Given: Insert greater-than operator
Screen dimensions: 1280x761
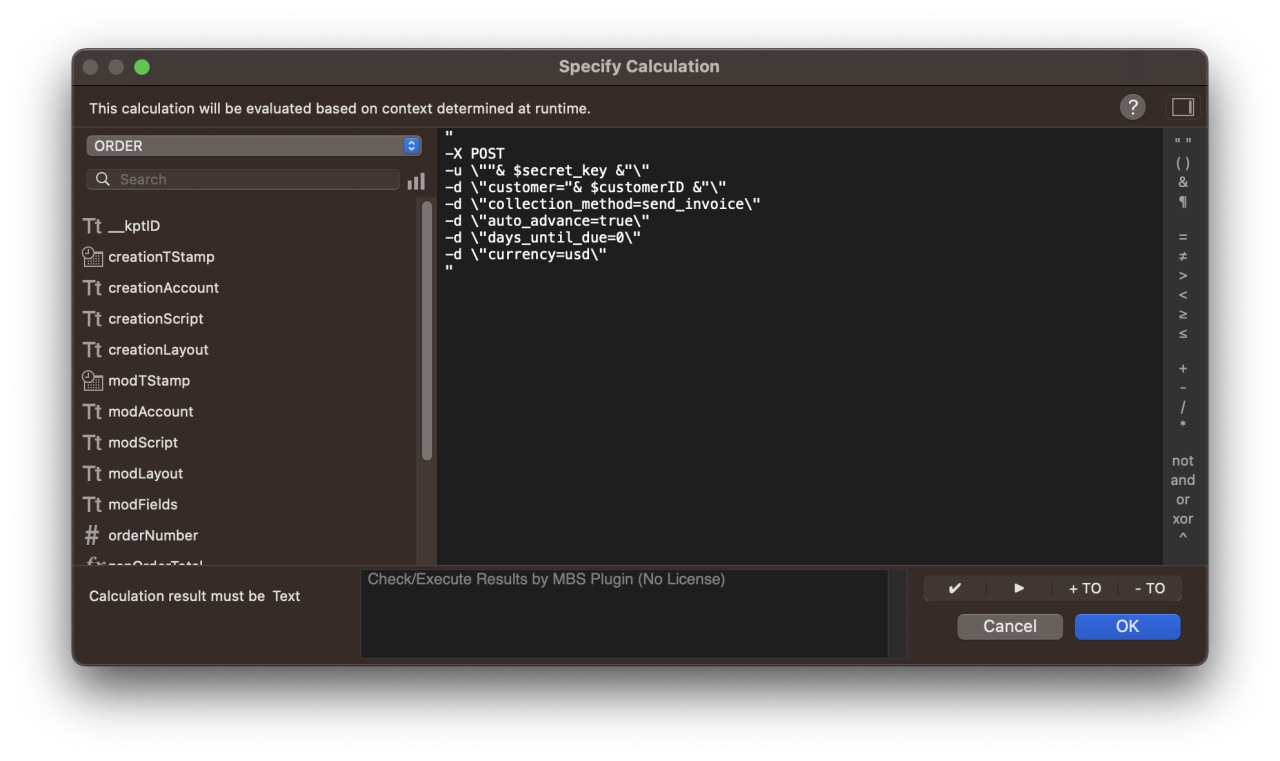Looking at the screenshot, I should click(x=1183, y=275).
